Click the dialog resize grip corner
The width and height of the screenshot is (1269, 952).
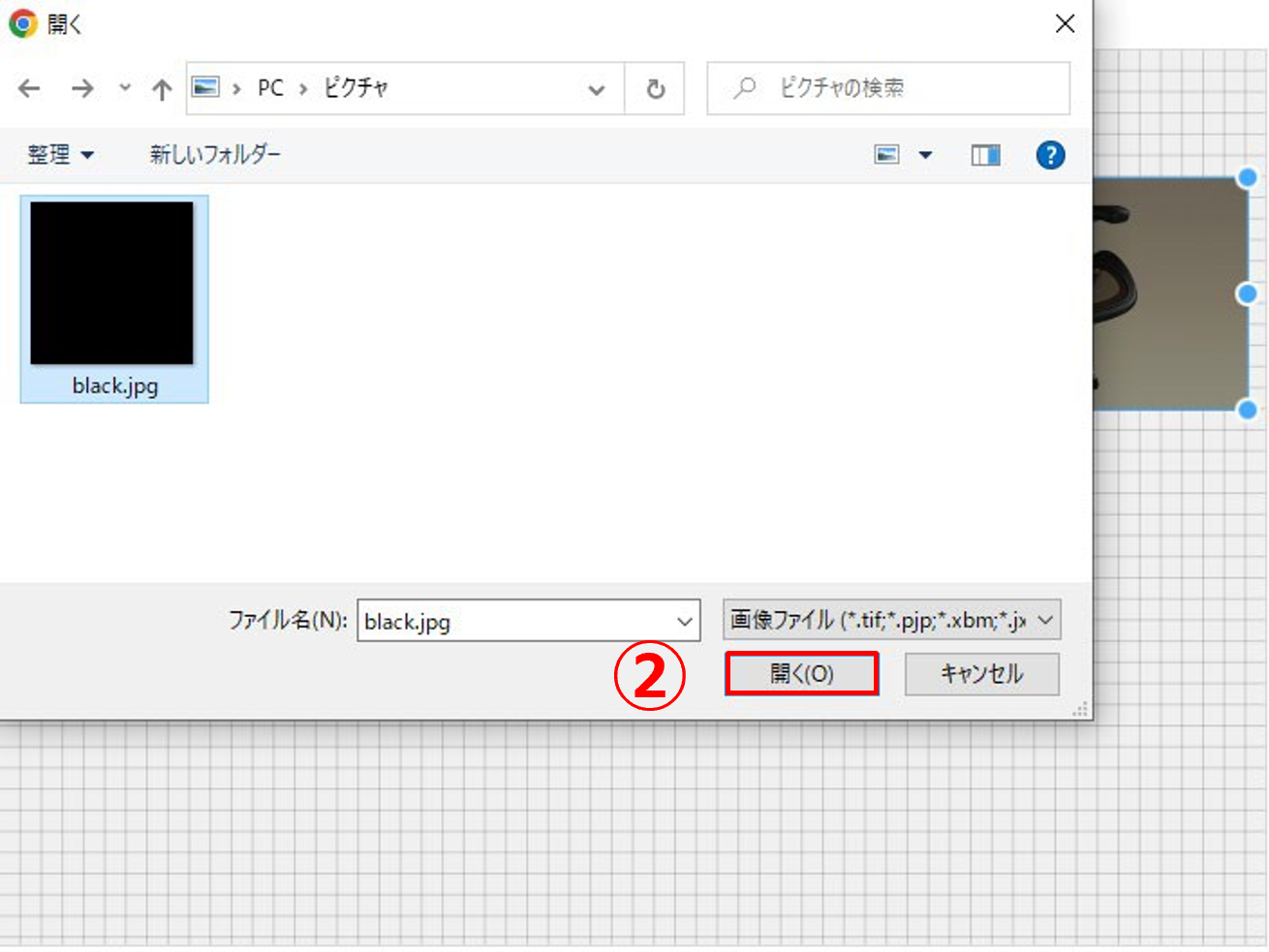[x=1080, y=710]
